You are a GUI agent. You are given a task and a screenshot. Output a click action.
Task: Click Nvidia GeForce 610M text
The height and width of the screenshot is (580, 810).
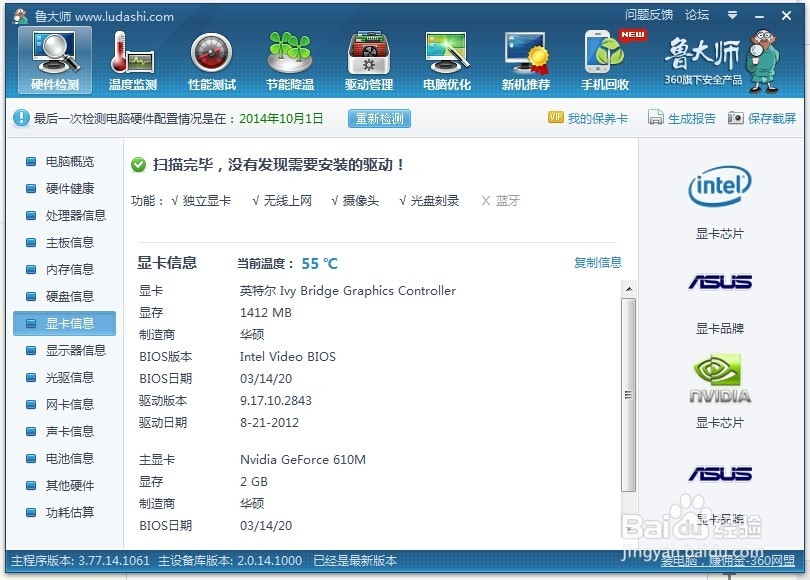coord(303,459)
